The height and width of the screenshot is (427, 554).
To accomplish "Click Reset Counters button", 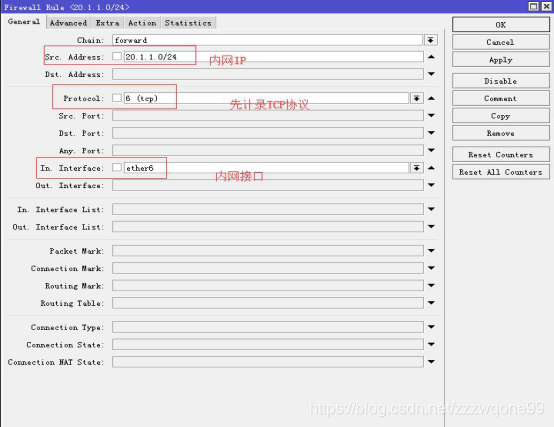I will [x=501, y=154].
